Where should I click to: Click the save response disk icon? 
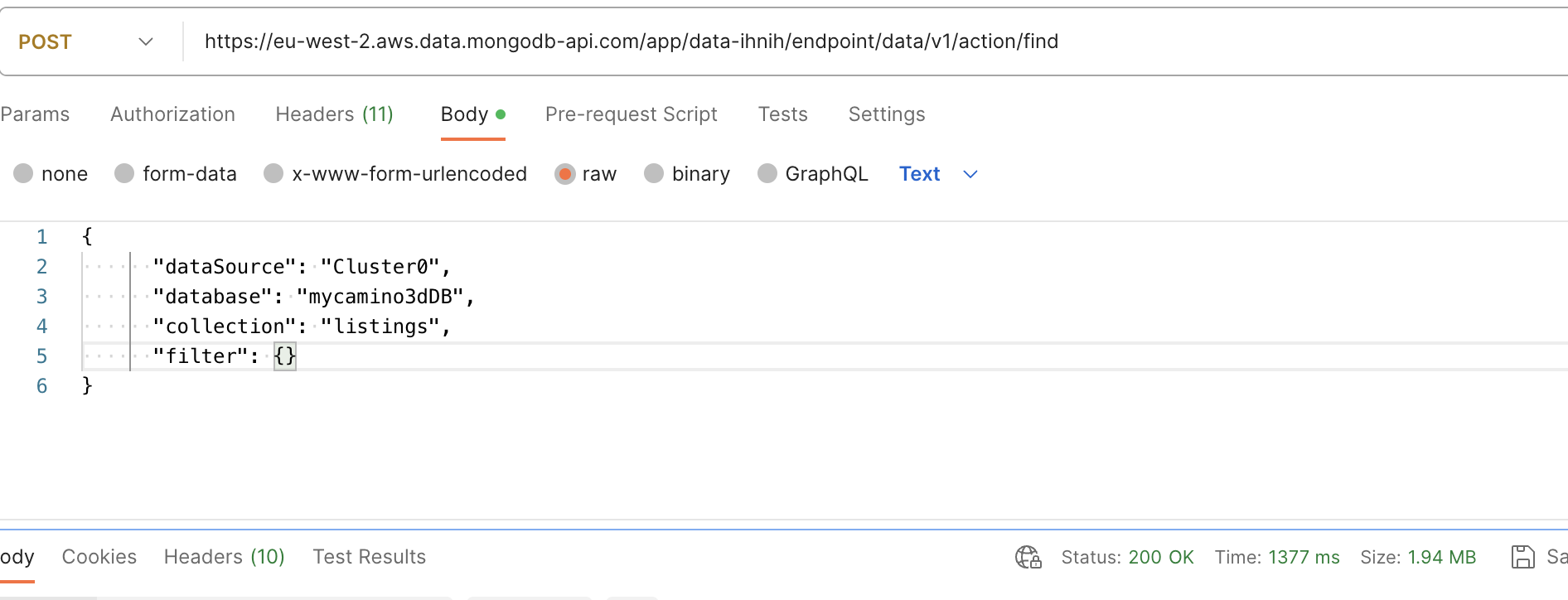[x=1522, y=557]
